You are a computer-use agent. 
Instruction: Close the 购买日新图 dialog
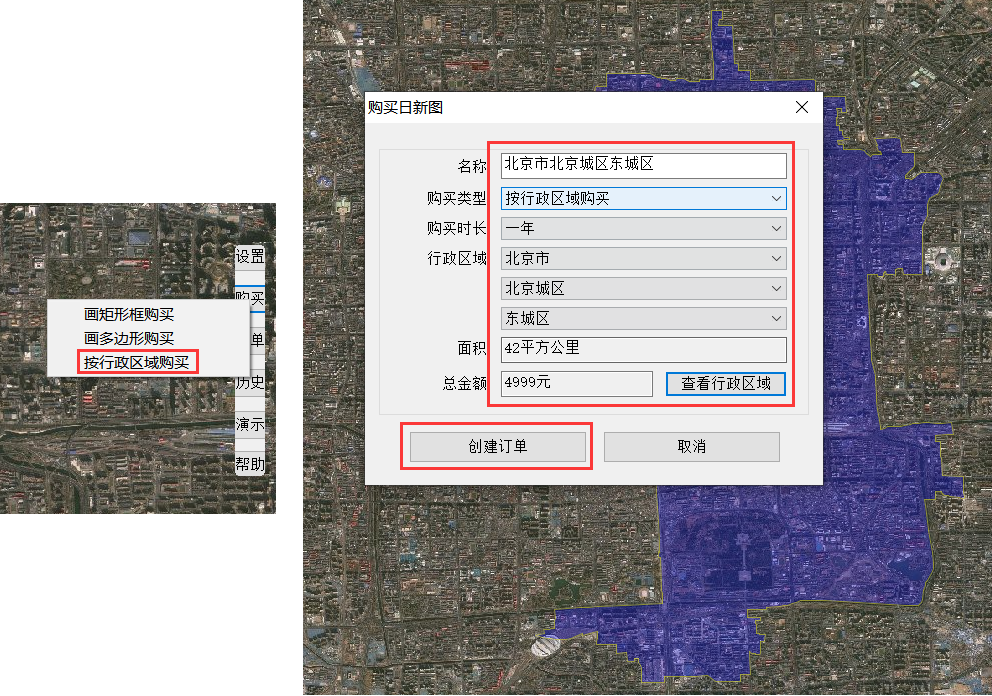point(802,108)
